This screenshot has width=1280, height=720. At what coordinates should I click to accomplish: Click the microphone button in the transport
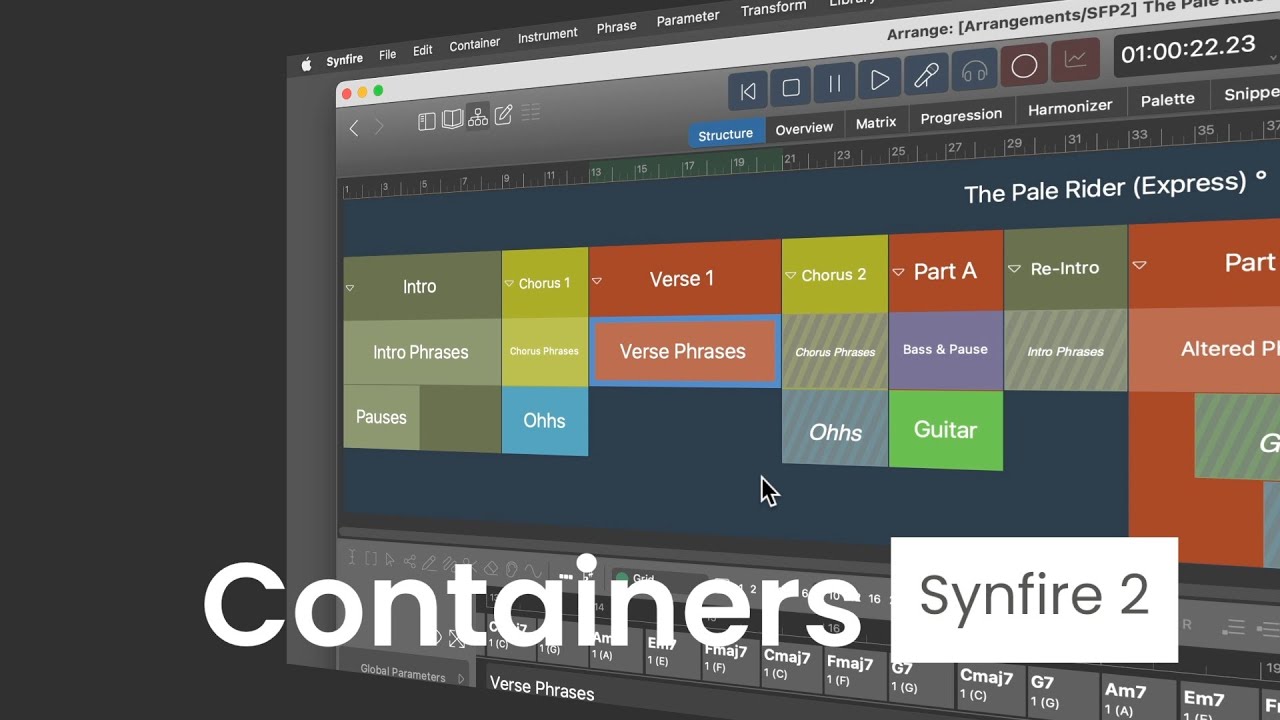coord(926,75)
